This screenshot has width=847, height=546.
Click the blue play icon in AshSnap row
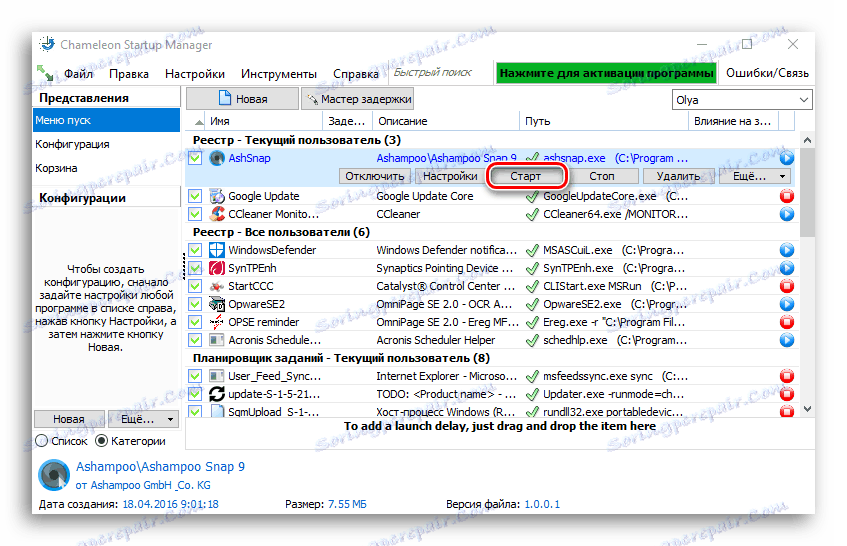tap(786, 158)
